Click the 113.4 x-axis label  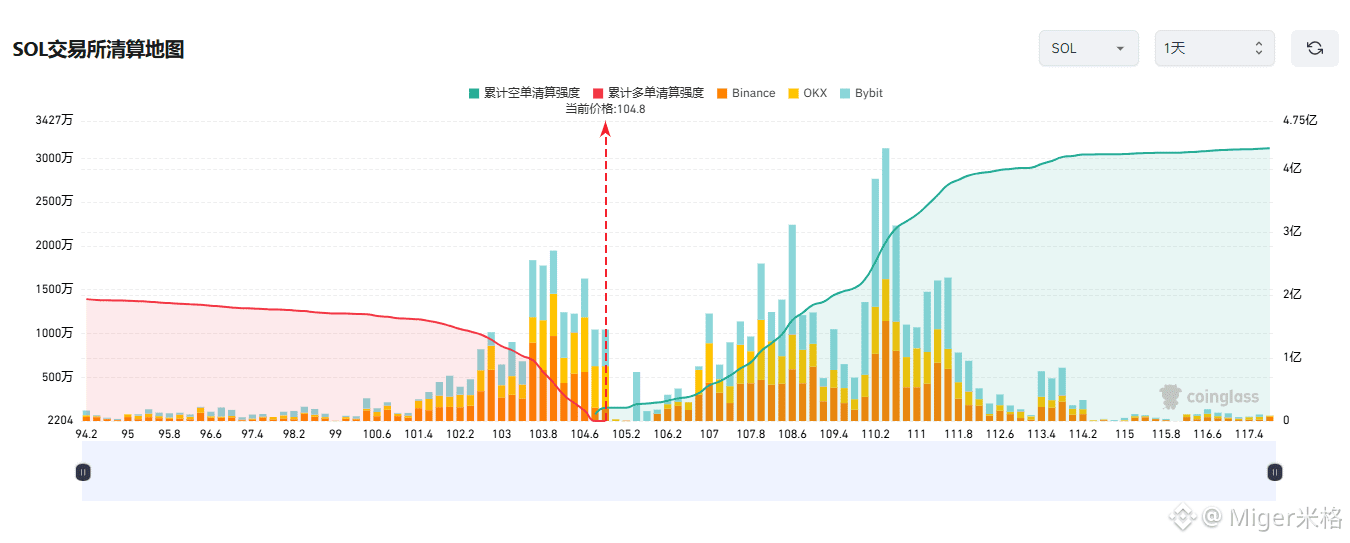tap(1041, 435)
